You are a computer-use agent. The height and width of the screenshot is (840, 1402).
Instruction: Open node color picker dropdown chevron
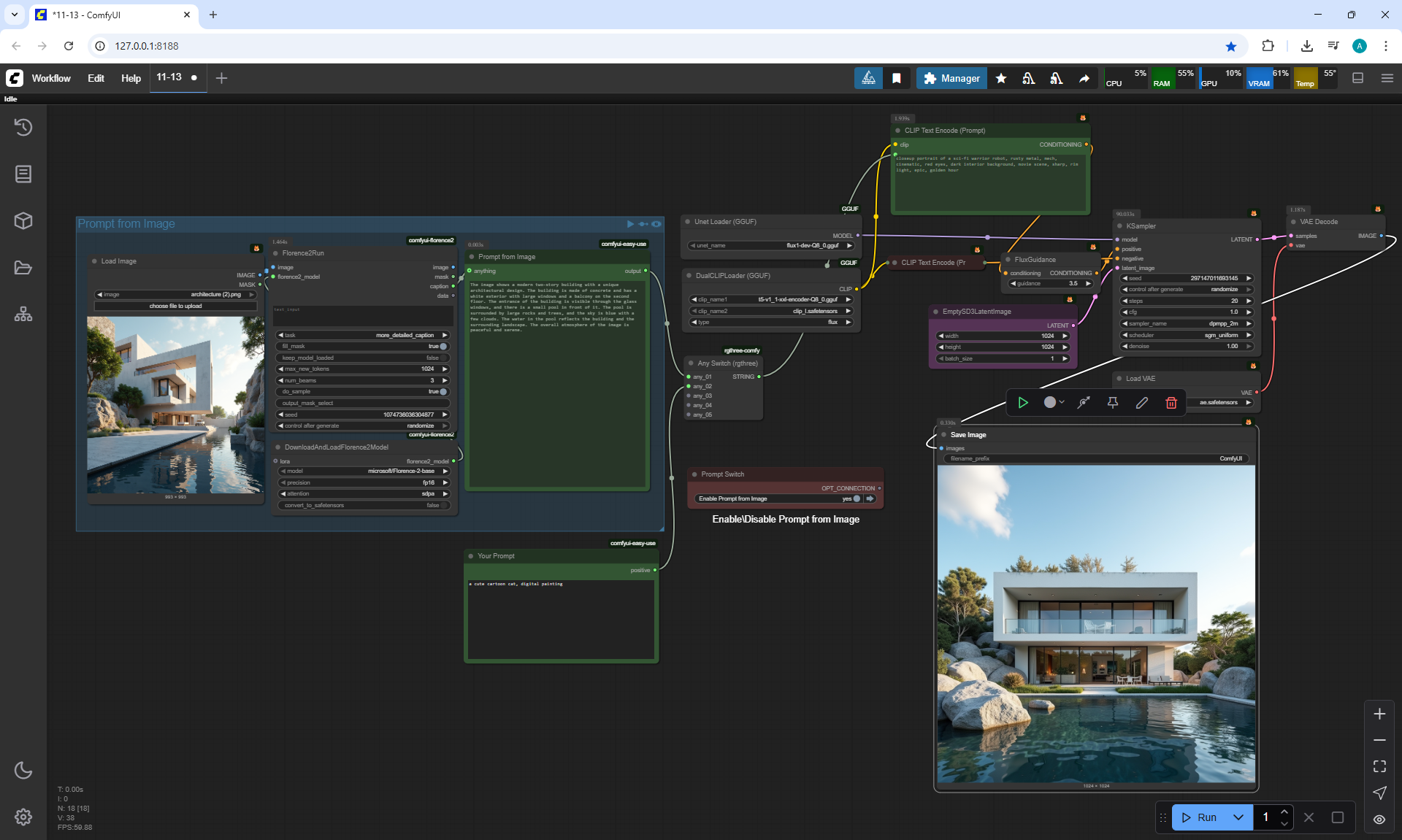point(1062,402)
